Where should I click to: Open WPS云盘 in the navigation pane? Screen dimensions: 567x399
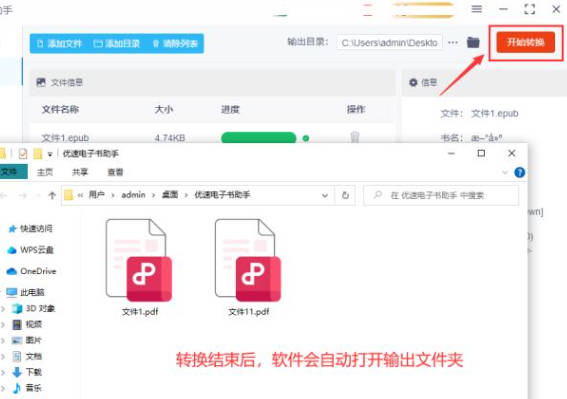pos(30,250)
